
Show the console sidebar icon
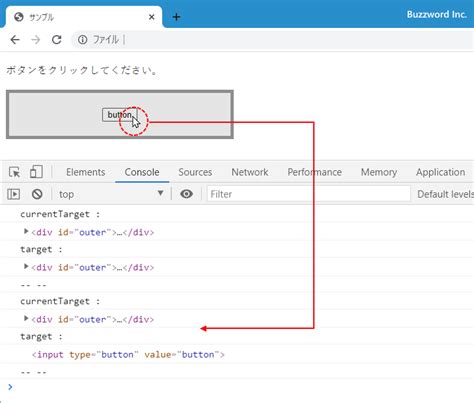(x=14, y=194)
